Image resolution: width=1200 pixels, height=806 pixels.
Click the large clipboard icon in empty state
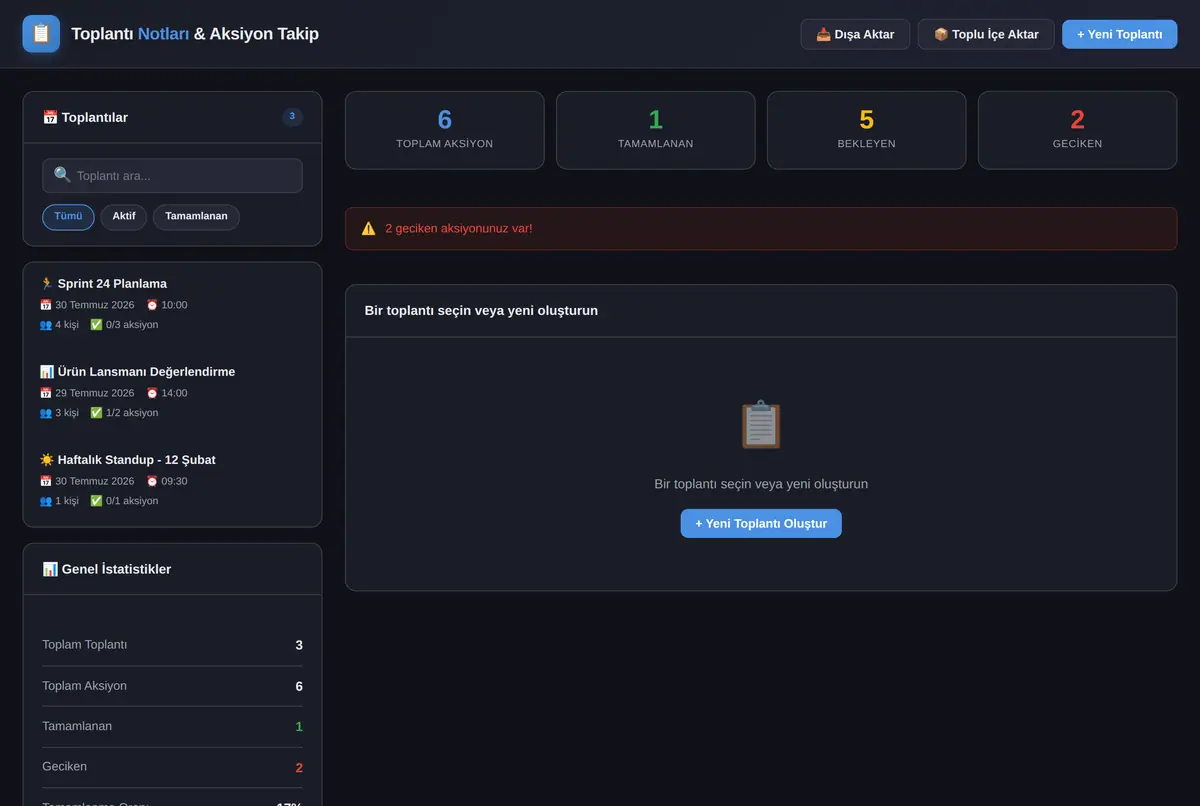761,425
